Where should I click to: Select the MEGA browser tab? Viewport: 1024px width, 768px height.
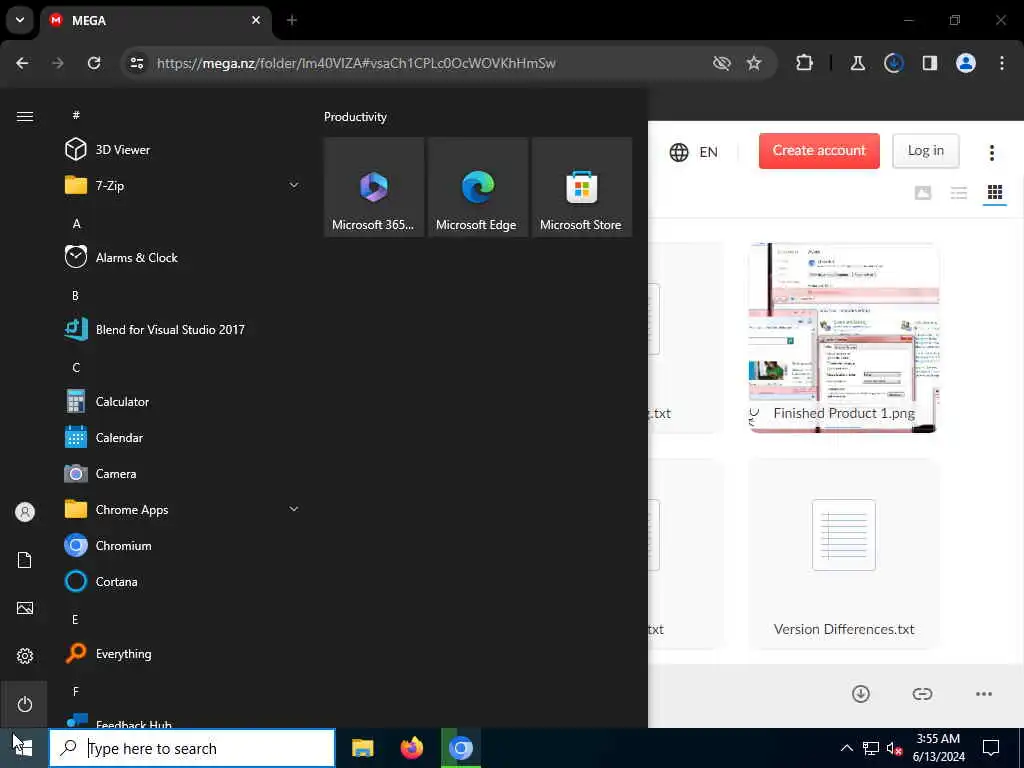(x=156, y=21)
